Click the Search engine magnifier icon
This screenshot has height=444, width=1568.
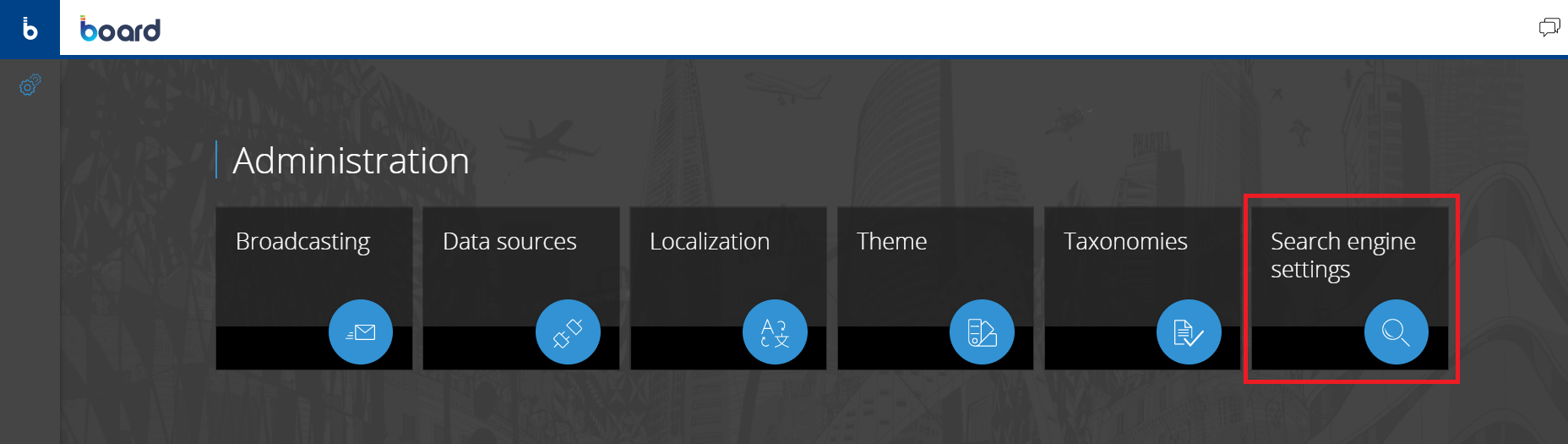click(x=1396, y=332)
